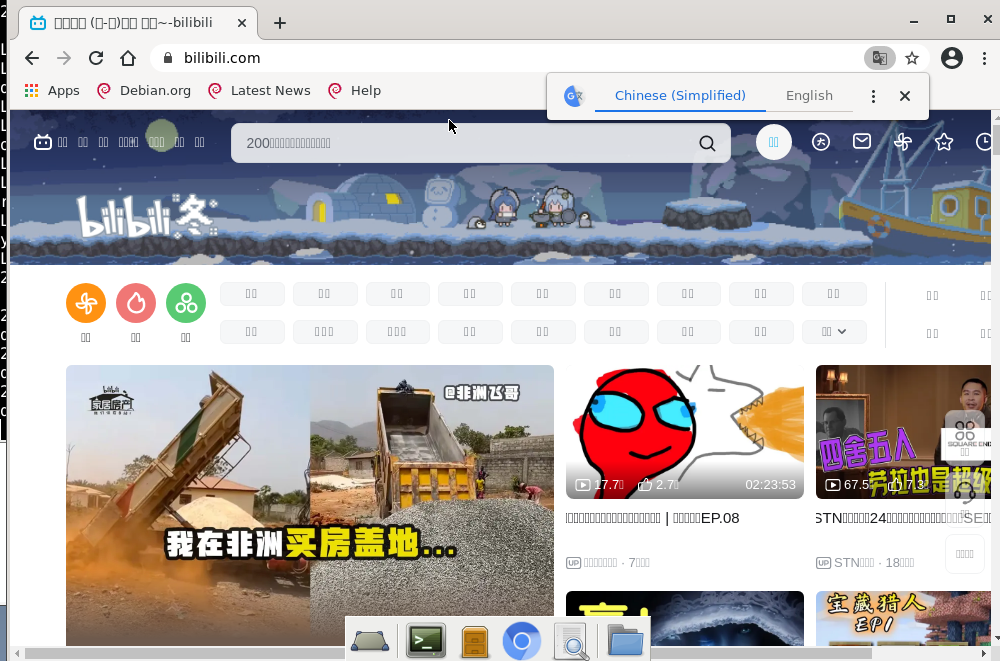This screenshot has width=1000, height=661.
Task: Open the treasure hunter EP1 thumbnail
Action: (x=903, y=618)
